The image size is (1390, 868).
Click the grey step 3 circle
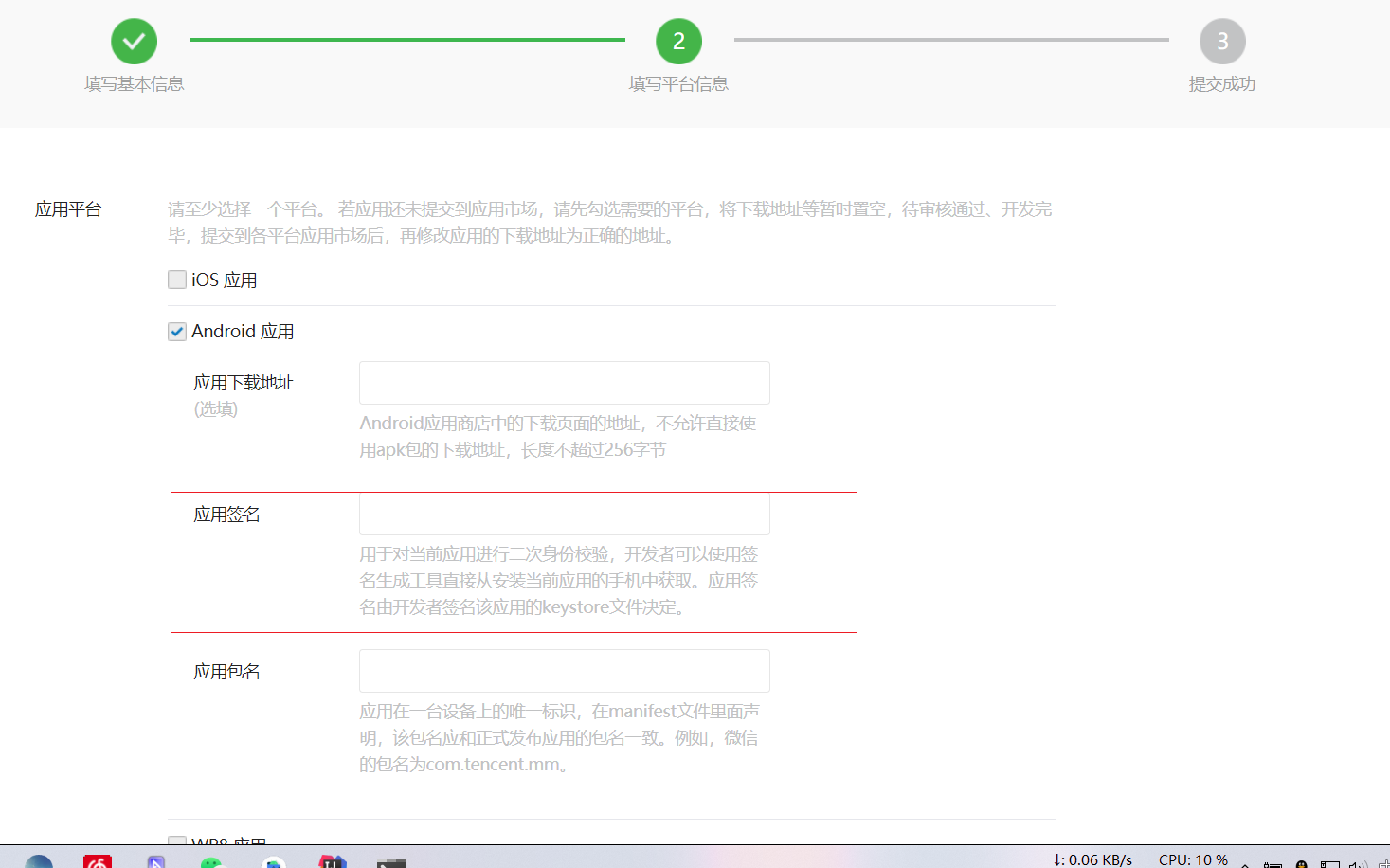point(1222,41)
